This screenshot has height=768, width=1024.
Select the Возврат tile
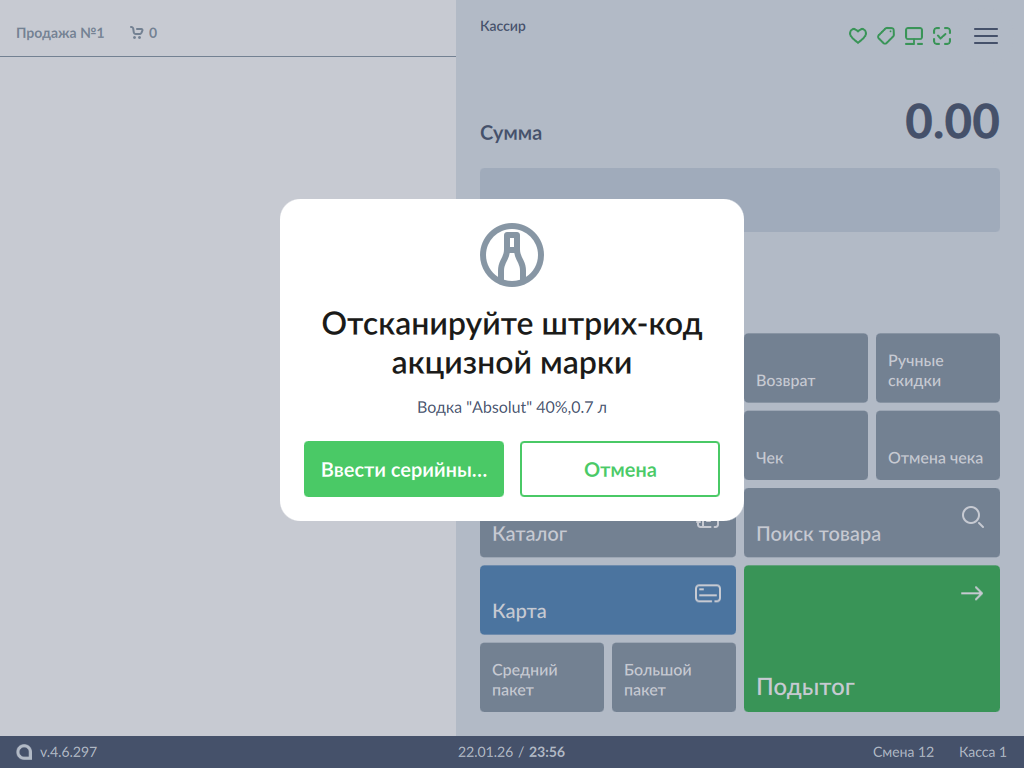tap(806, 370)
